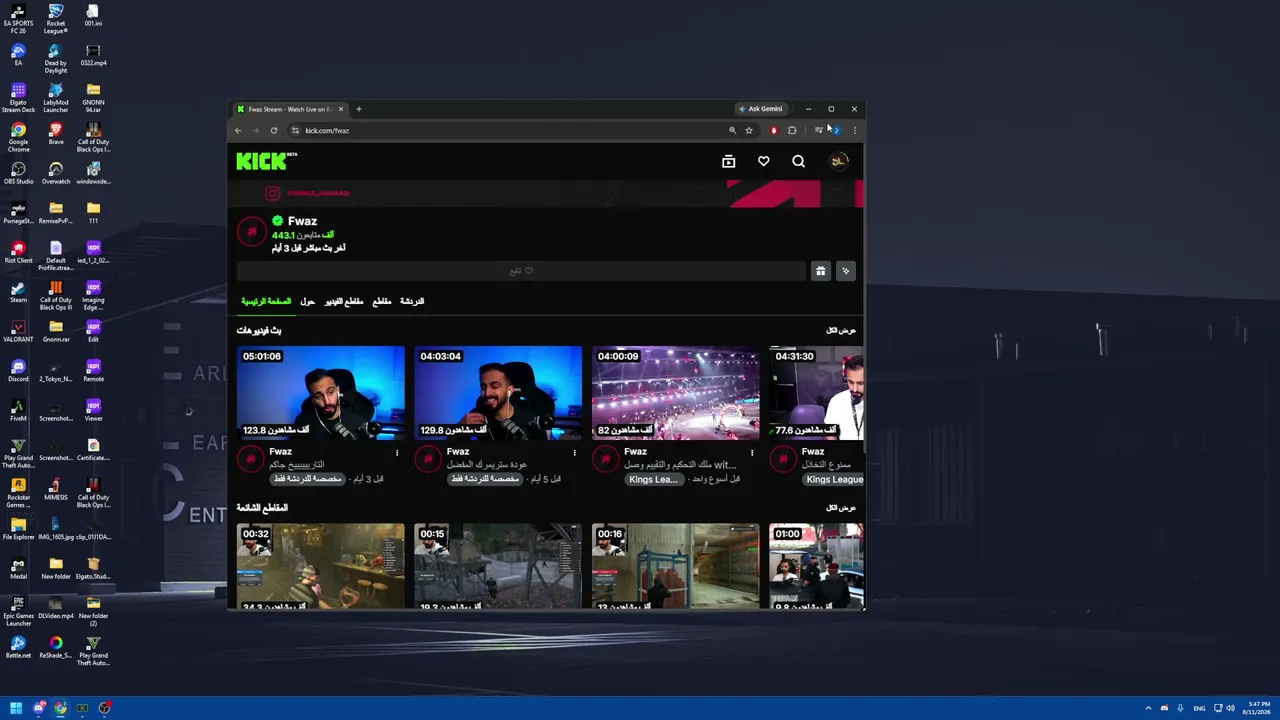Play the 00:15 clip thumbnail
Viewport: 1280px width, 720px height.
[498, 566]
